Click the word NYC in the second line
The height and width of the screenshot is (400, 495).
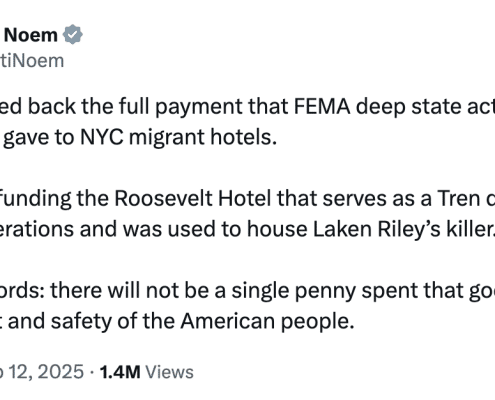102,137
